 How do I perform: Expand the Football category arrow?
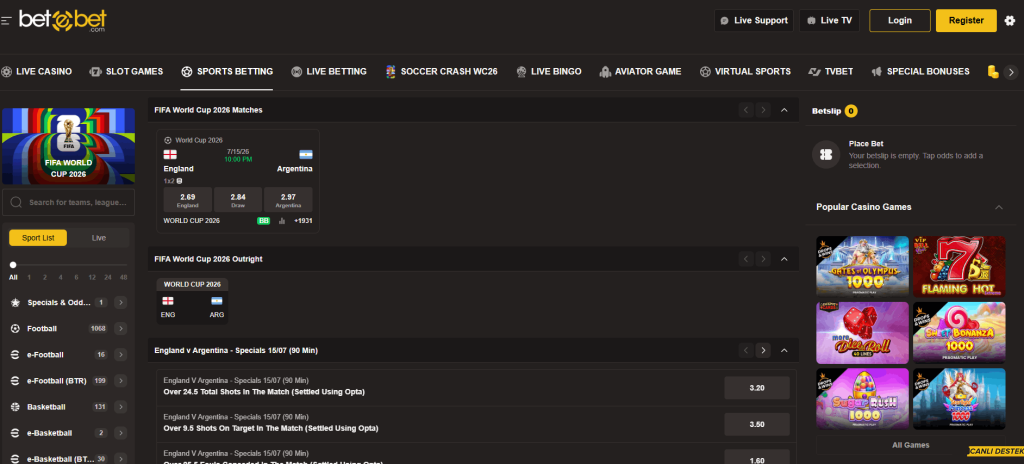121,329
